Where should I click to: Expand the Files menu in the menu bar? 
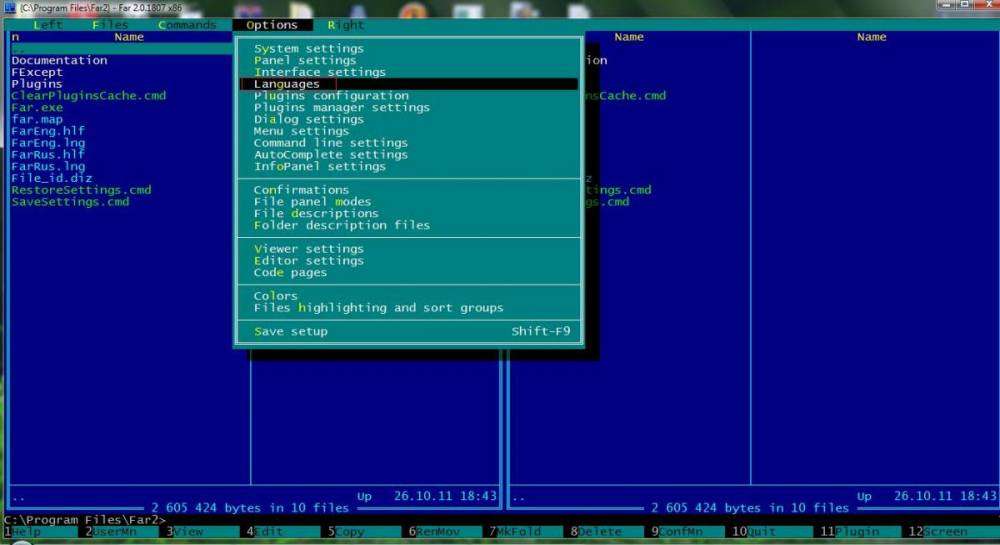click(x=110, y=25)
